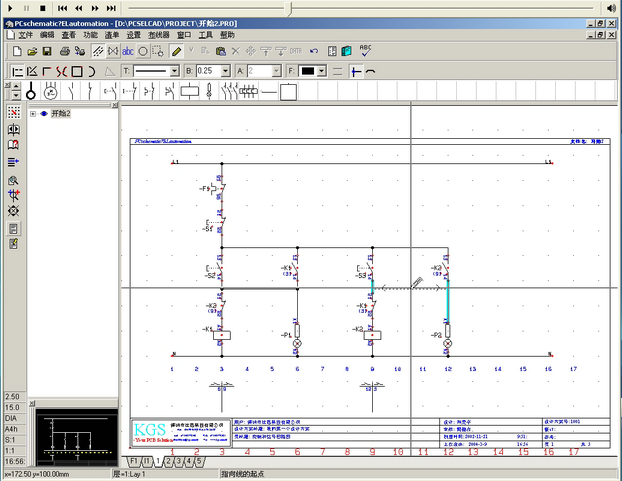
Task: Toggle the circle symbols mode button
Action: click(x=143, y=50)
